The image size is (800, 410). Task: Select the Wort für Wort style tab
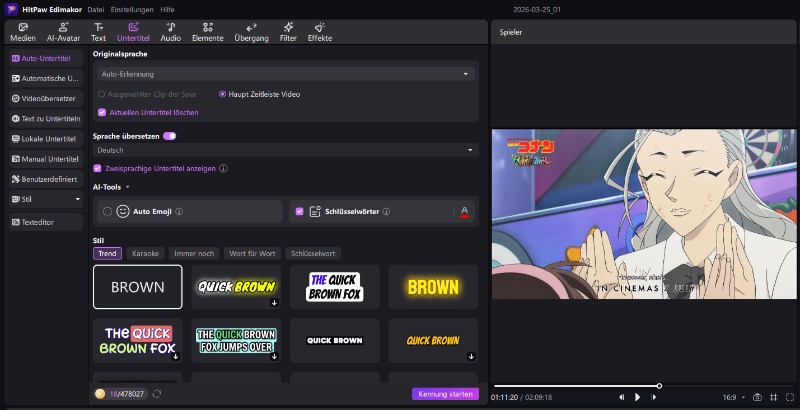(252, 253)
